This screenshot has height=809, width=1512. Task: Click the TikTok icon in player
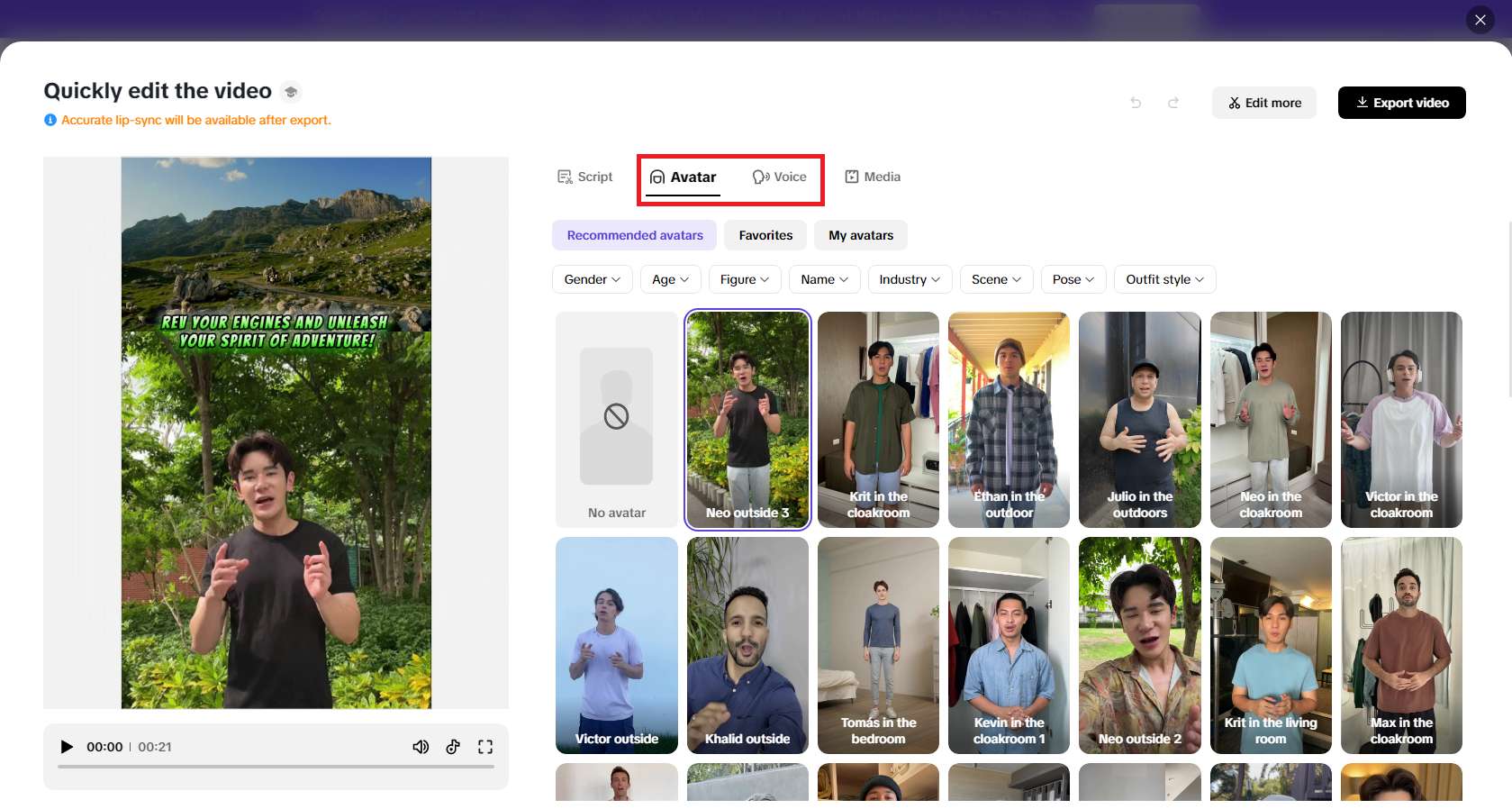(x=453, y=747)
